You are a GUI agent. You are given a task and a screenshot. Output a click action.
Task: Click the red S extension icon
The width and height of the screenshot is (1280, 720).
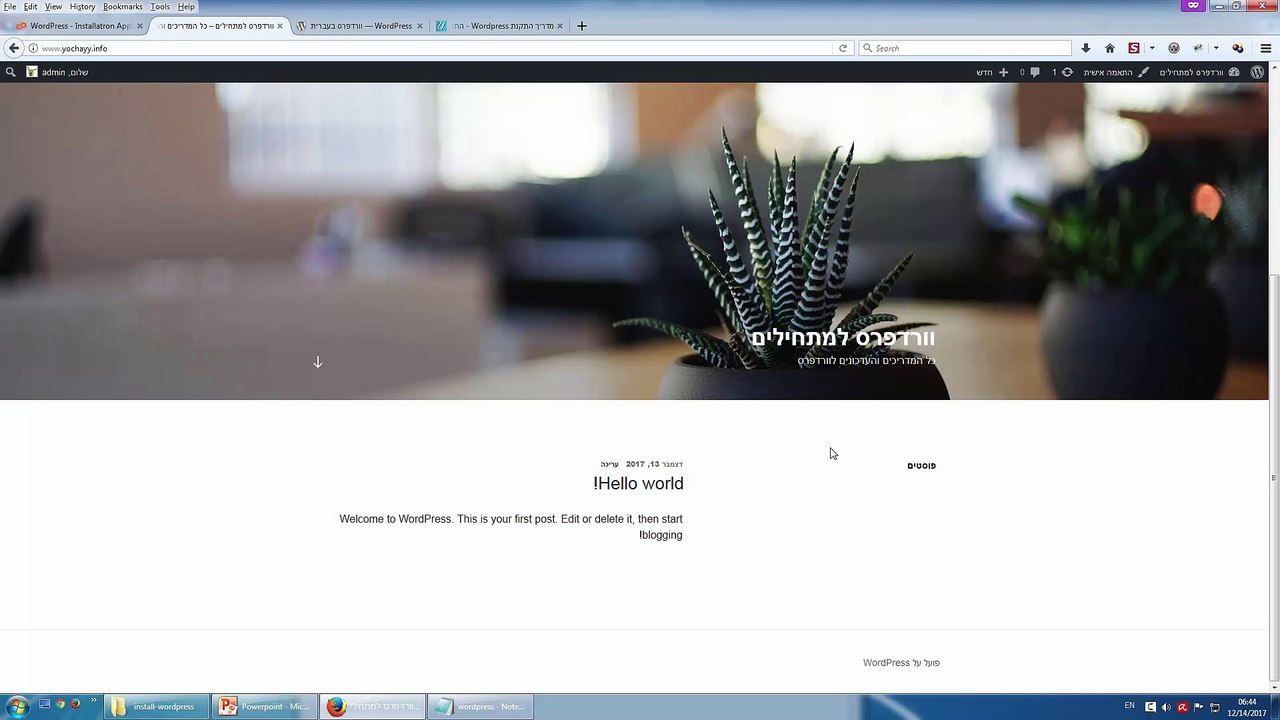1134,48
